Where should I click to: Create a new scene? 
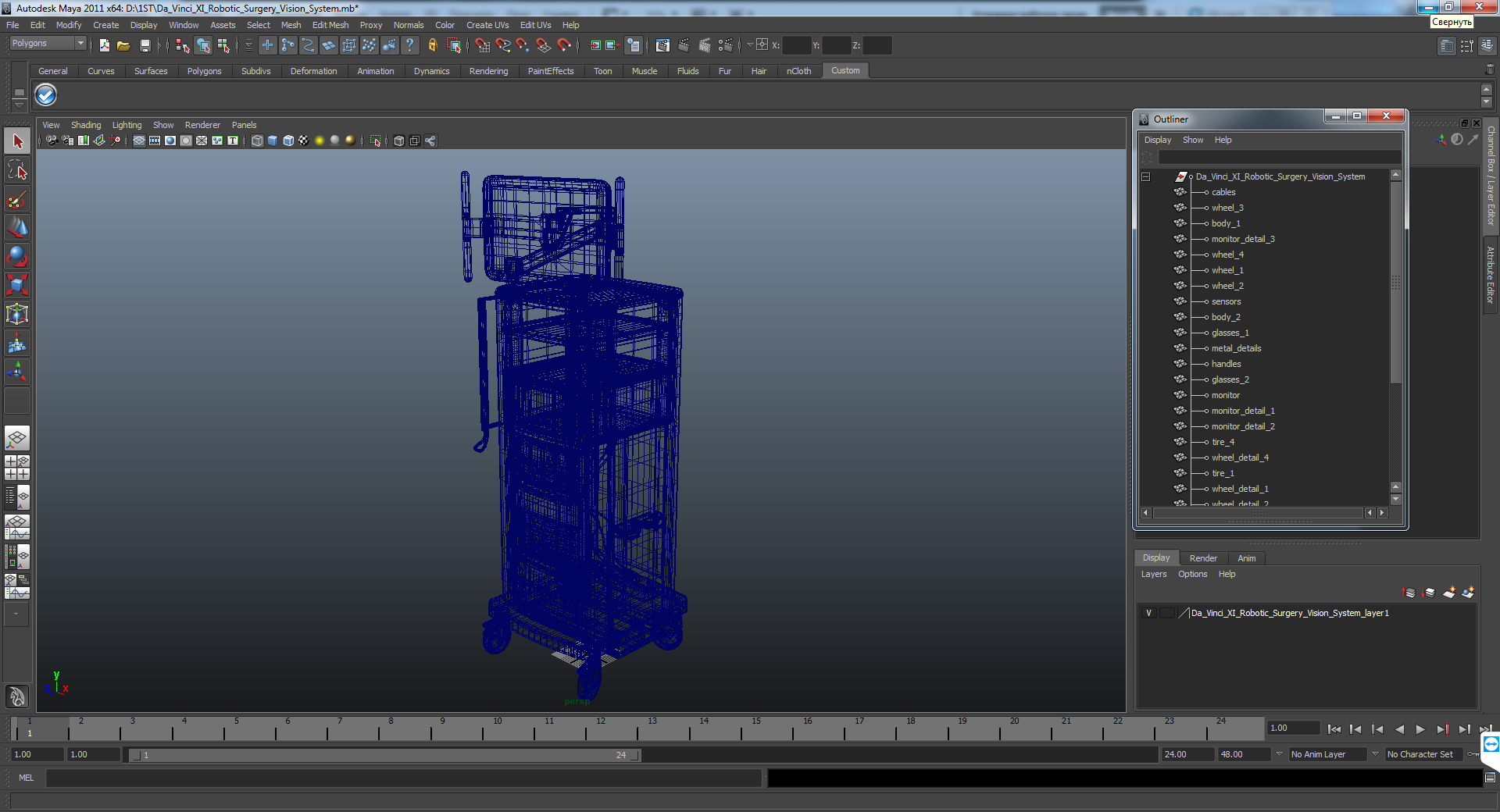[x=104, y=45]
